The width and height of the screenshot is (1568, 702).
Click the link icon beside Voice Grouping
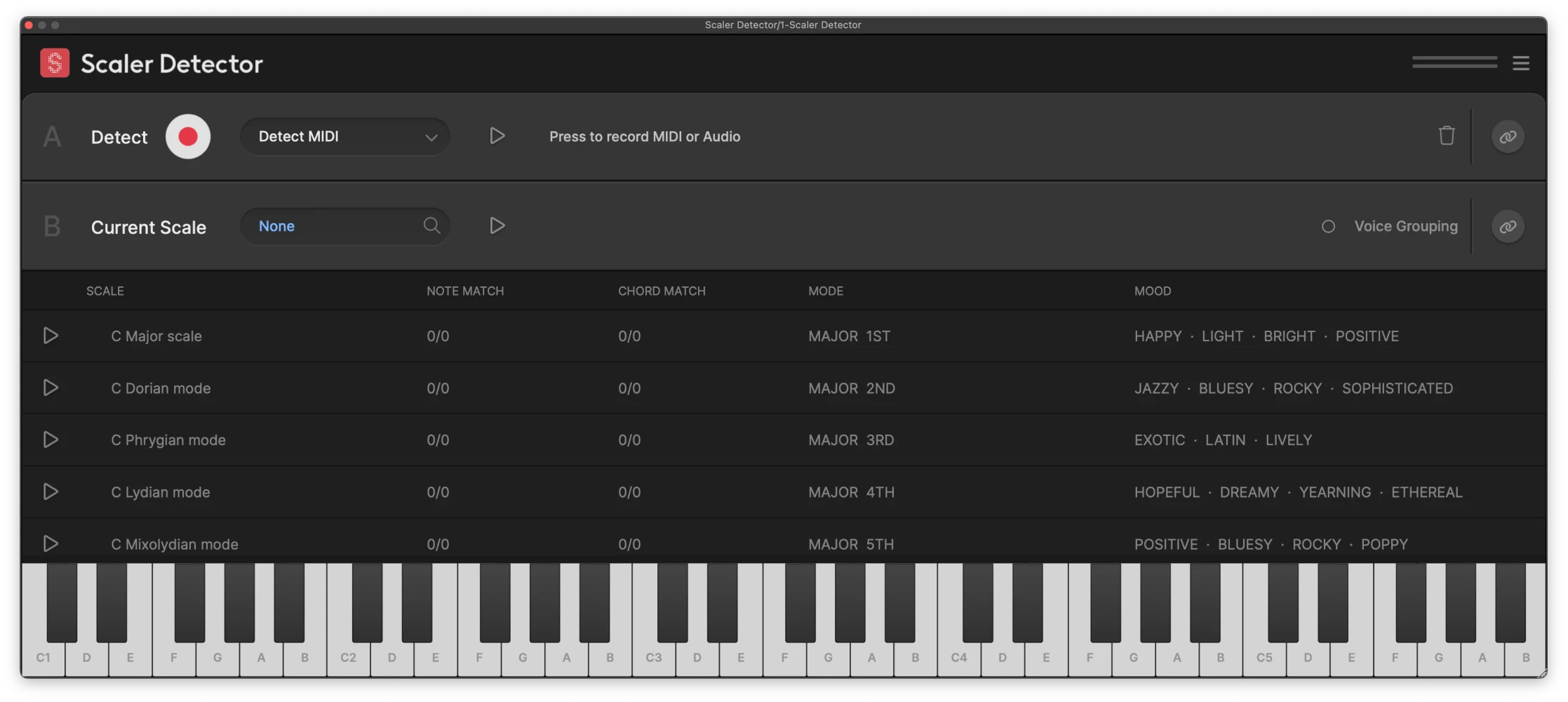1508,226
